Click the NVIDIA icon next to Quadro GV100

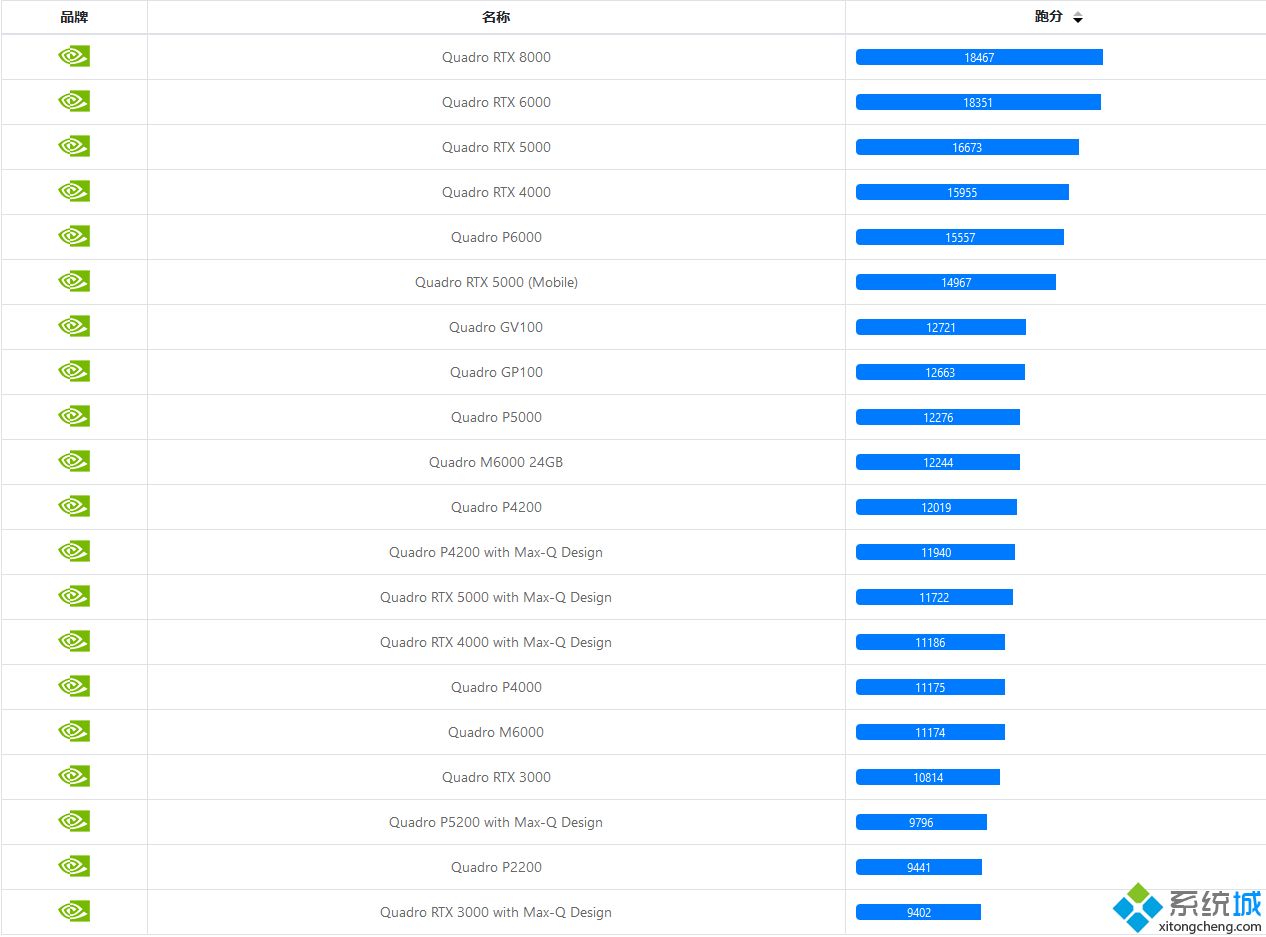(x=74, y=327)
